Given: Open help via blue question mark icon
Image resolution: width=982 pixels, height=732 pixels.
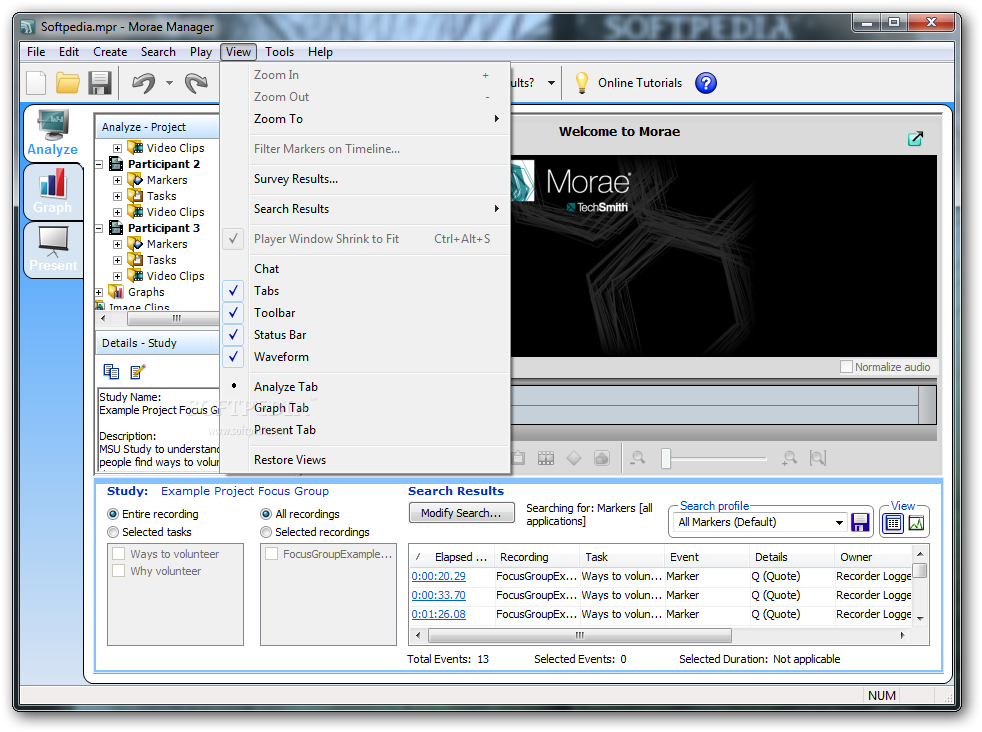Looking at the screenshot, I should click(x=706, y=83).
